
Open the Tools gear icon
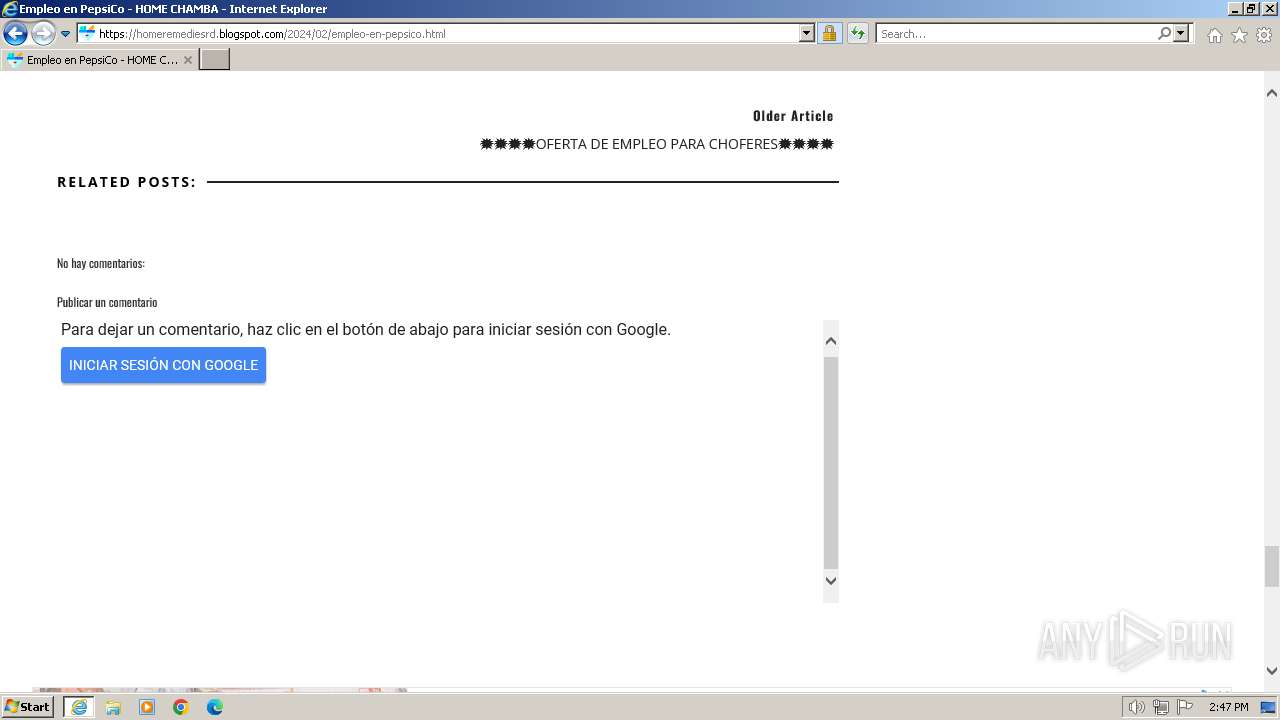[1264, 35]
